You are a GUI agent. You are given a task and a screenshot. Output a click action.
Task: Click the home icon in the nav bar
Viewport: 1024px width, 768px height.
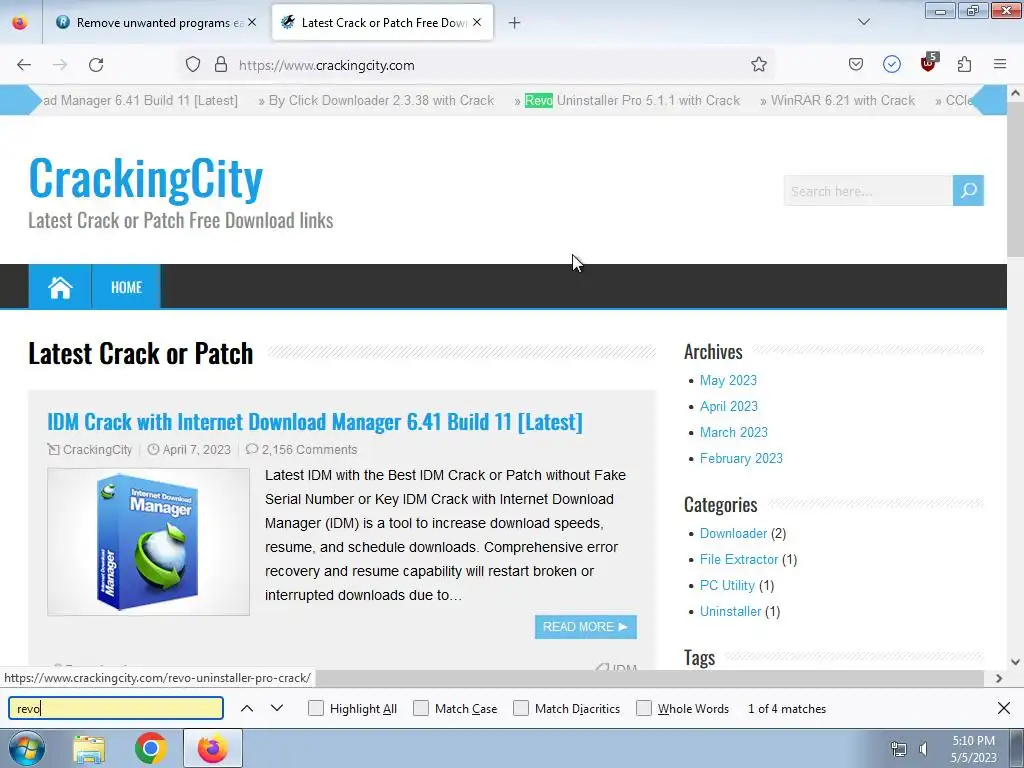(60, 287)
